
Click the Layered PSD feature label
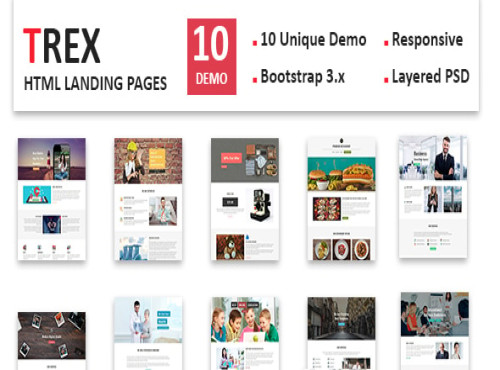pyautogui.click(x=431, y=76)
